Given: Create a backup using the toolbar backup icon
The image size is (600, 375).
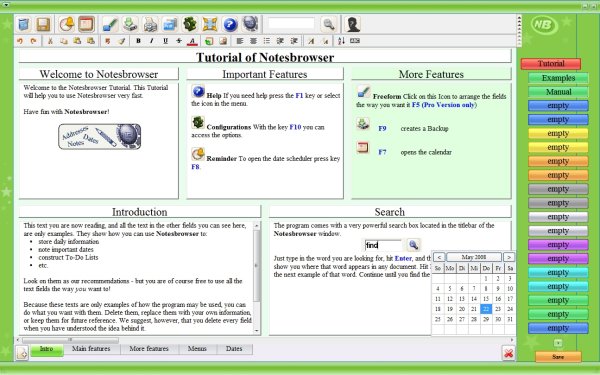Looking at the screenshot, I should pyautogui.click(x=130, y=24).
